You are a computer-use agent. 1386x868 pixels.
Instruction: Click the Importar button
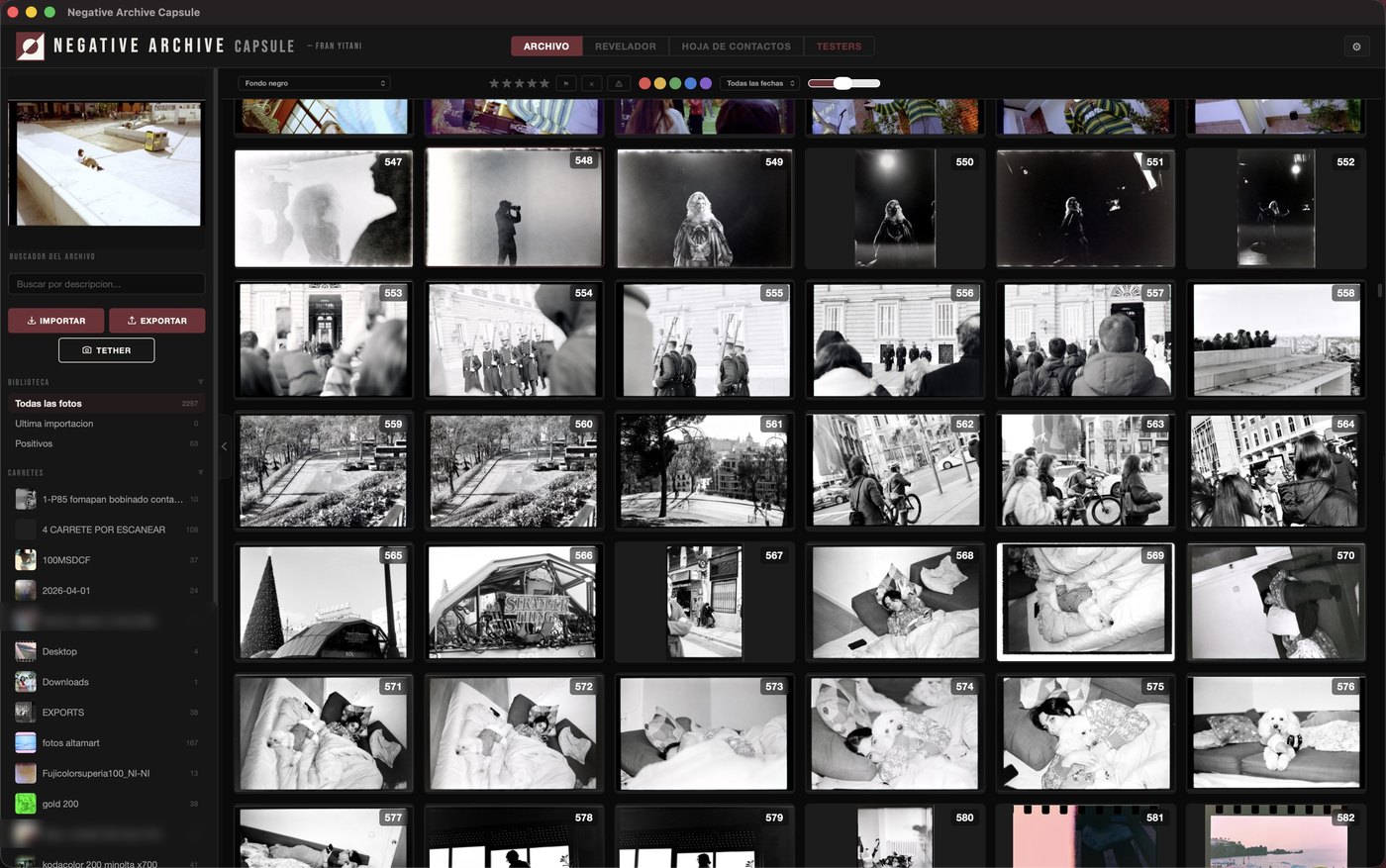56,321
